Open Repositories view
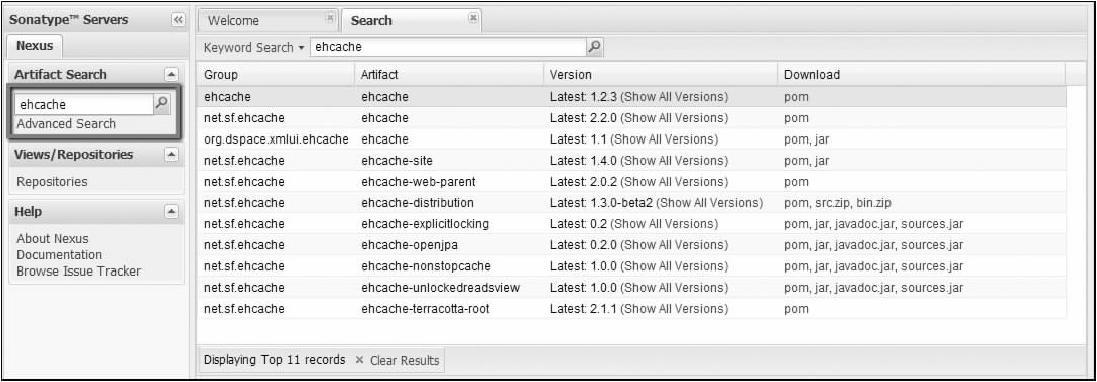The width and height of the screenshot is (1097, 382). (x=52, y=182)
